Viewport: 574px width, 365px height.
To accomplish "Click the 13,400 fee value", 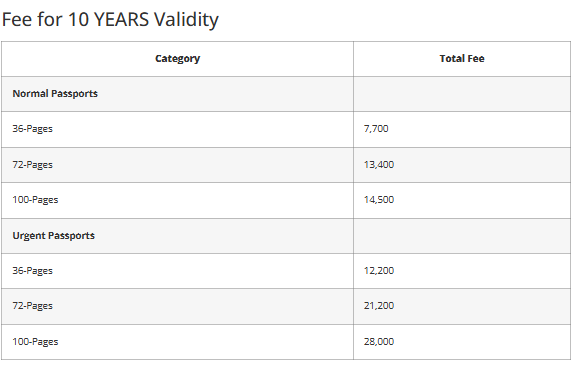I will tap(379, 165).
